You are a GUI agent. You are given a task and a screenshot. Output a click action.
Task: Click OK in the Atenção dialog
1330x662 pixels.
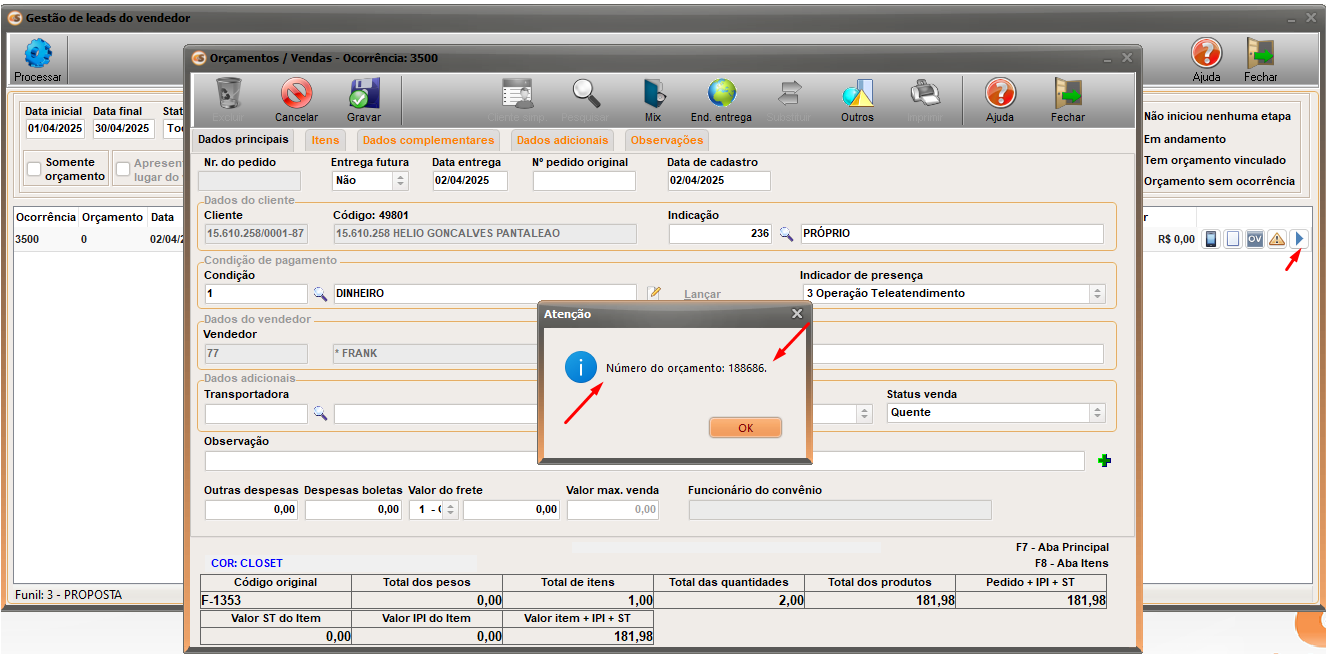(745, 427)
